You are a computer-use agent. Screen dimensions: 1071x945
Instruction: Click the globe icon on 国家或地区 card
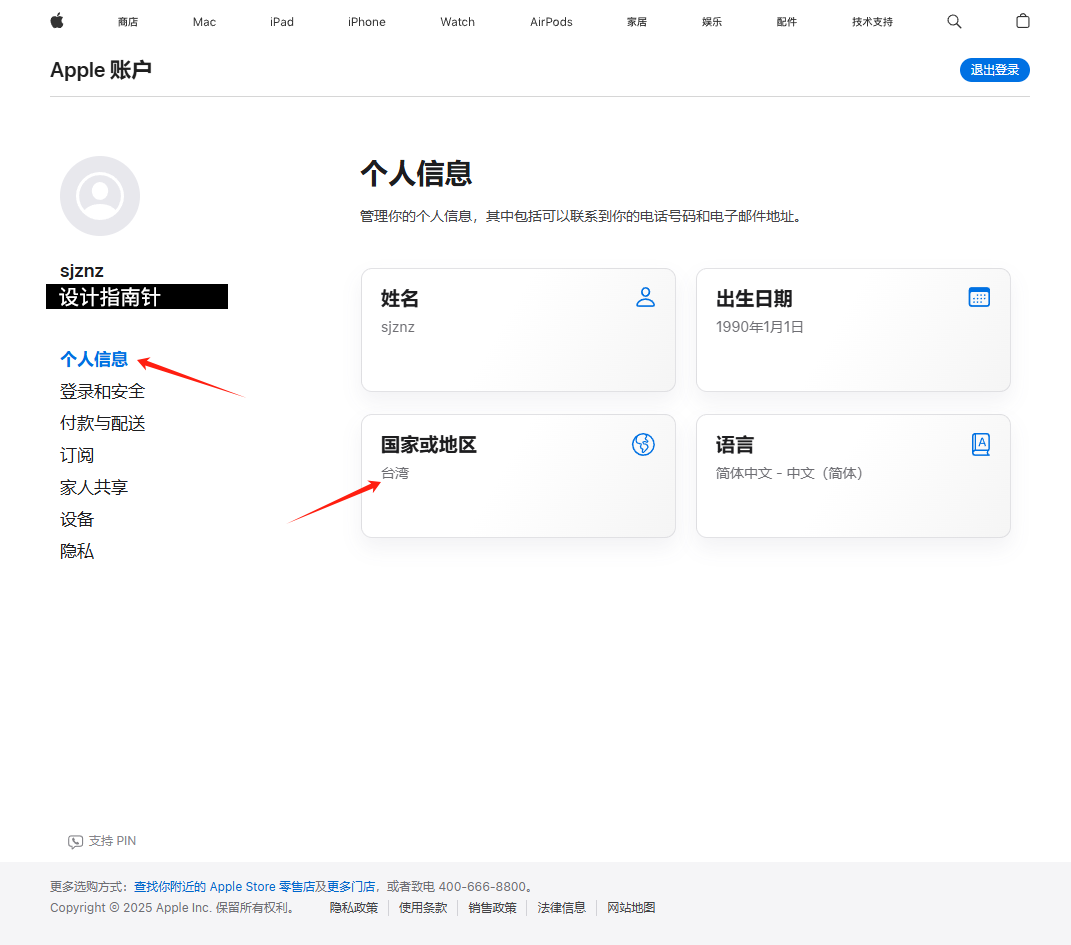643,445
